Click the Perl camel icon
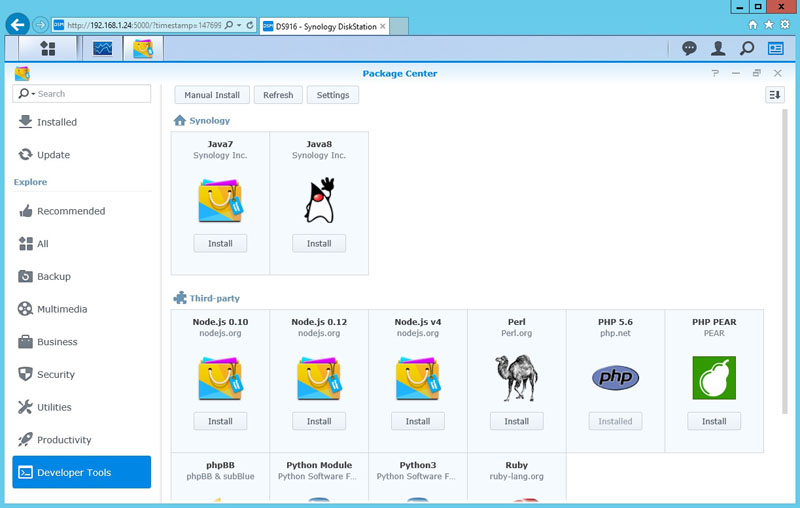Viewport: 800px width, 508px height. 516,377
